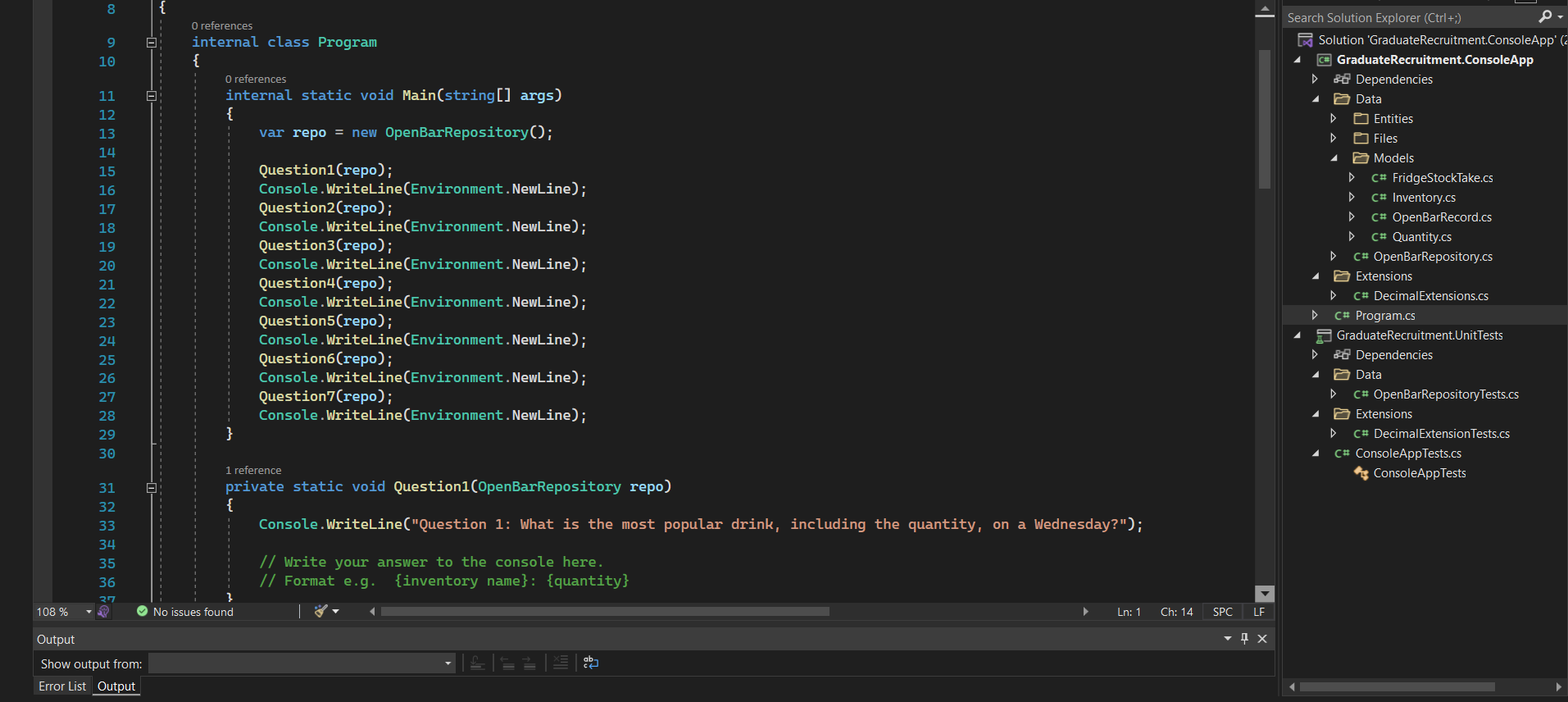
Task: Click the editor horizontal scroll right arrow
Action: coord(1086,612)
